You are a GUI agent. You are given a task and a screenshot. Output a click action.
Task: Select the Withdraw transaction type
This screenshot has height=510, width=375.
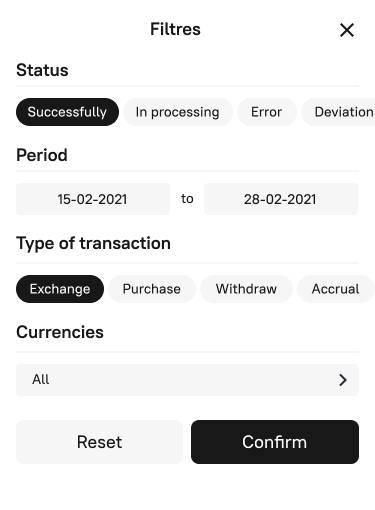tap(246, 289)
